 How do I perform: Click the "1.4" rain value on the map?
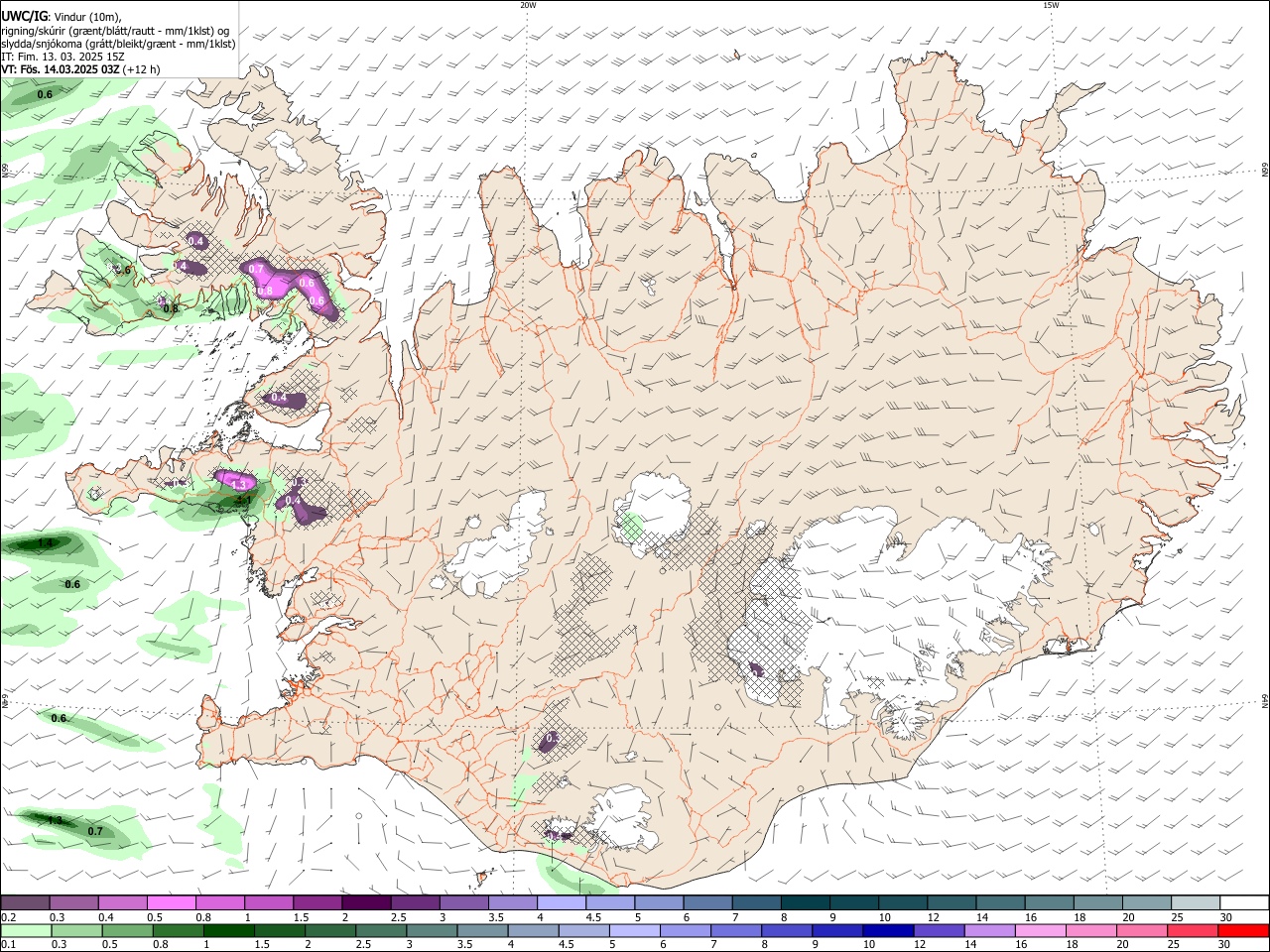coord(45,543)
